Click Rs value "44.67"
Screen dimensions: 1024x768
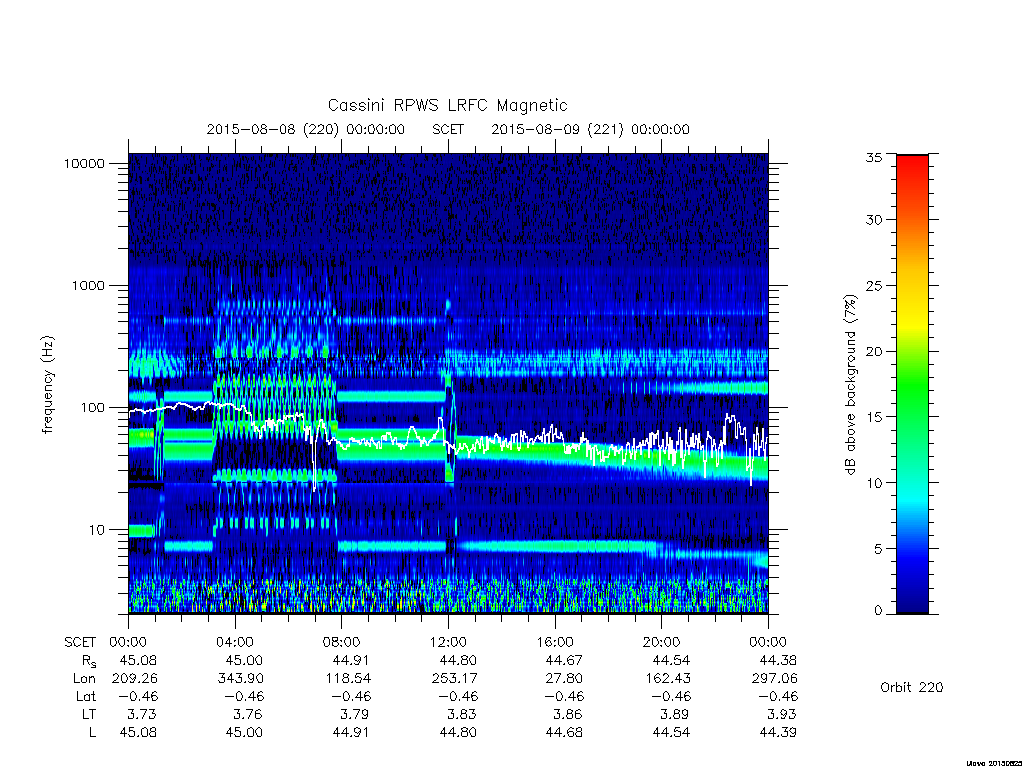pyautogui.click(x=564, y=660)
